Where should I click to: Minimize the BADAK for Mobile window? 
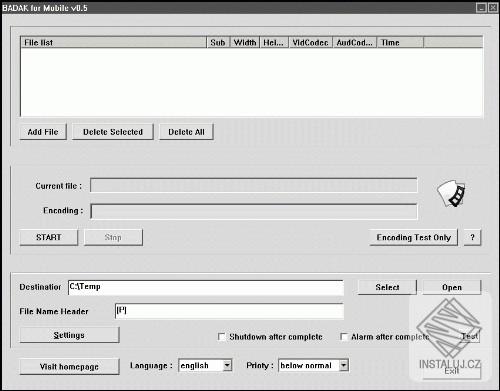pyautogui.click(x=481, y=7)
